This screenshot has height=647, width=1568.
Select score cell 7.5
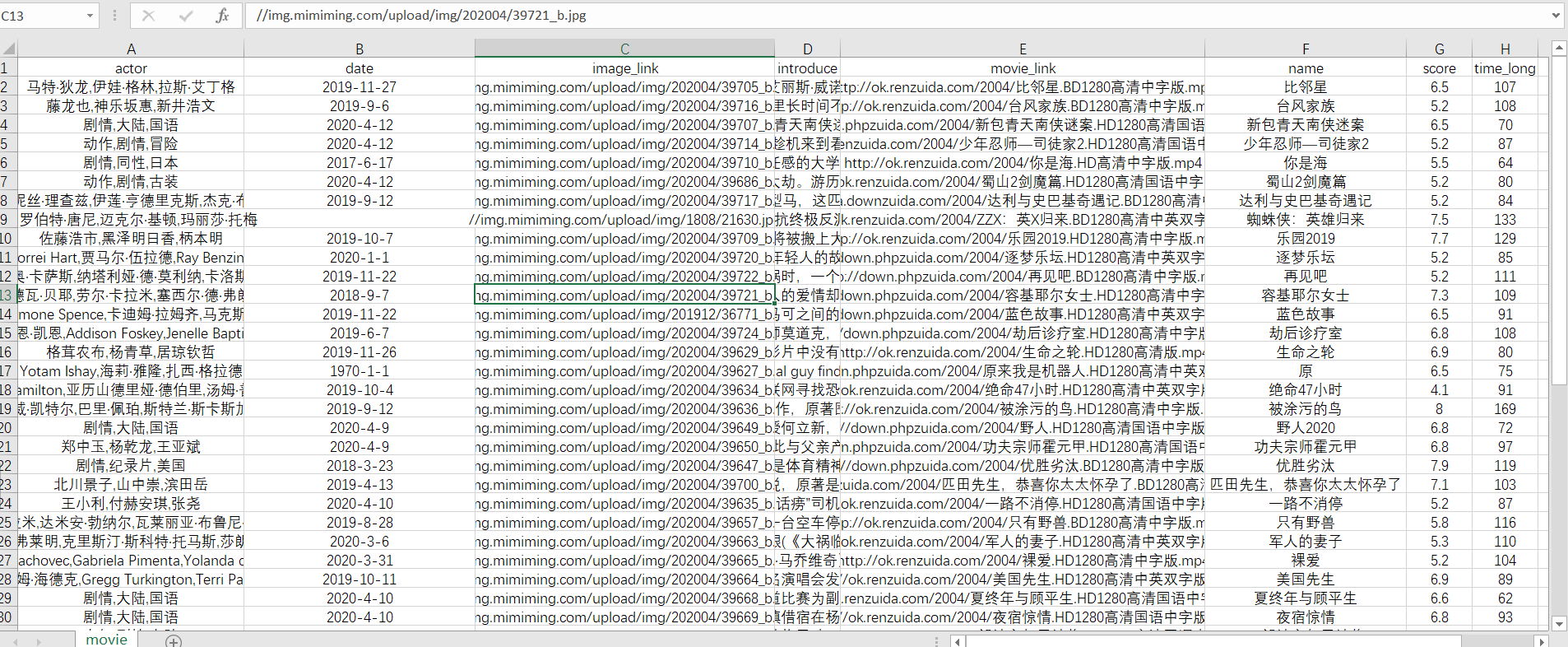[1439, 220]
